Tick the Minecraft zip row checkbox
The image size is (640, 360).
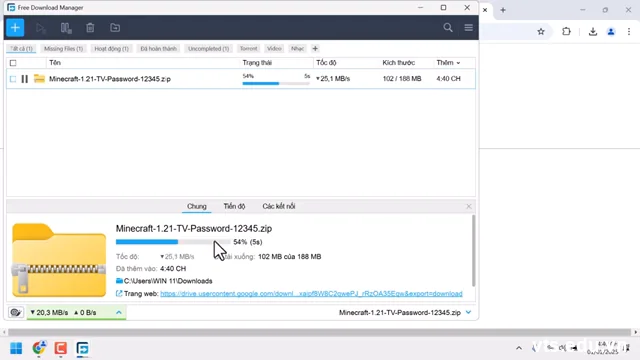[x=13, y=79]
